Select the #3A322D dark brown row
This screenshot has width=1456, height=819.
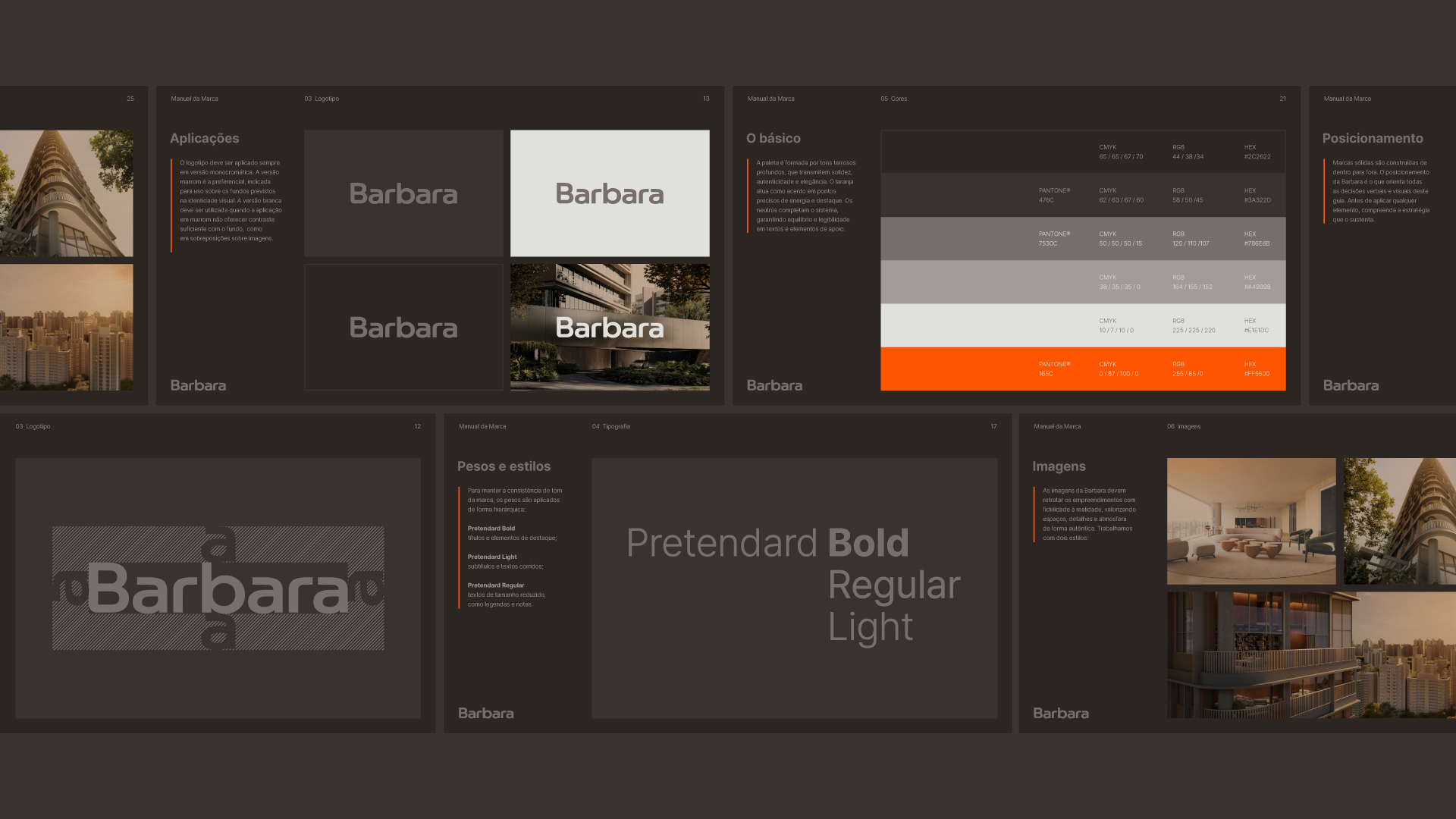[x=1083, y=196]
